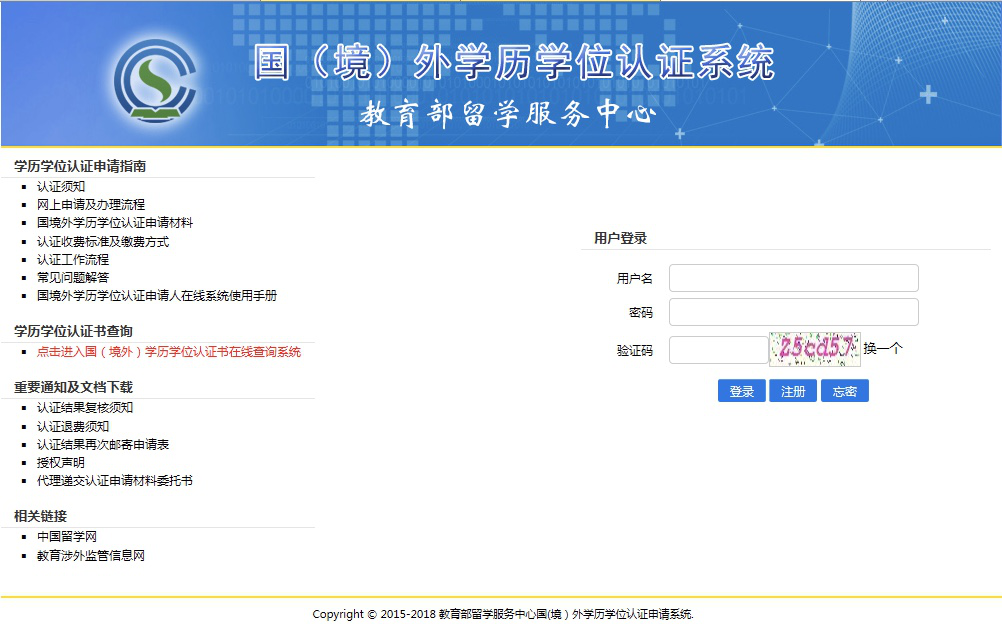Click red 学历学位认证书在线查询系统 link

169,352
